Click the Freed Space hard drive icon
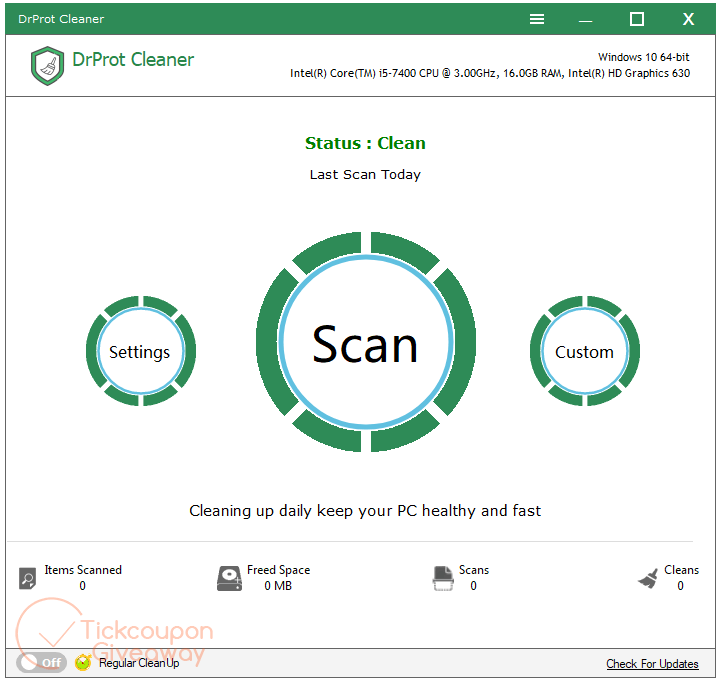Image resolution: width=716 pixels, height=682 pixels. pyautogui.click(x=229, y=578)
